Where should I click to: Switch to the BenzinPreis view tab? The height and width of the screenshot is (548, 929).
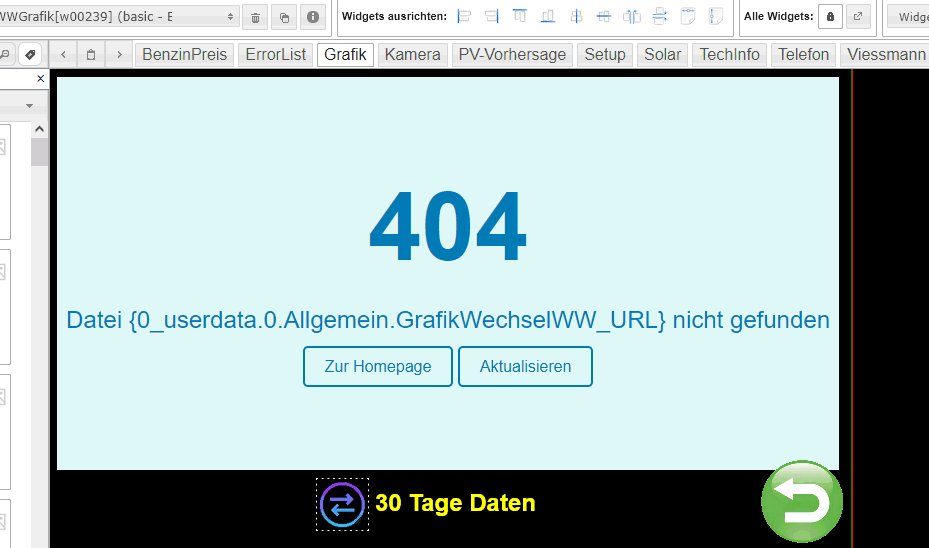[184, 55]
